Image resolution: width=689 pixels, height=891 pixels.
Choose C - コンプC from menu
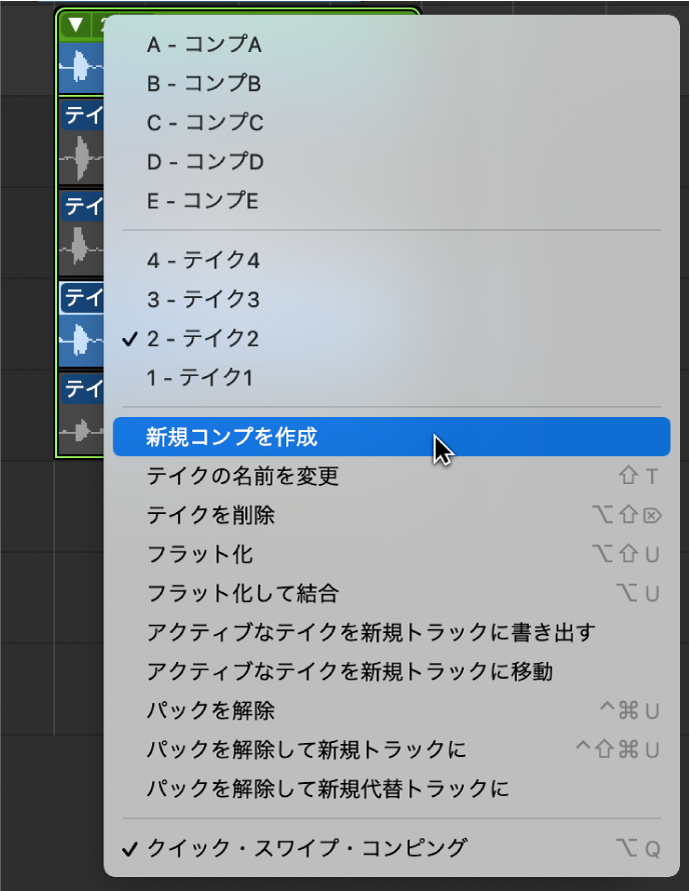pos(391,123)
